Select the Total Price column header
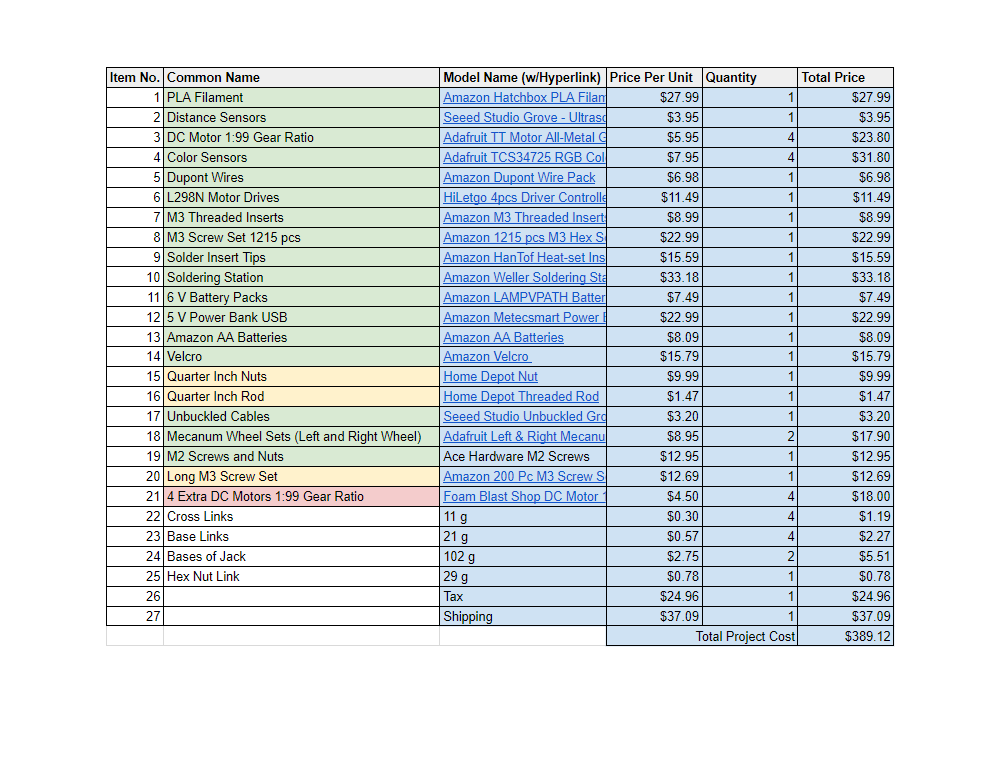The height and width of the screenshot is (775, 1001). (x=846, y=77)
